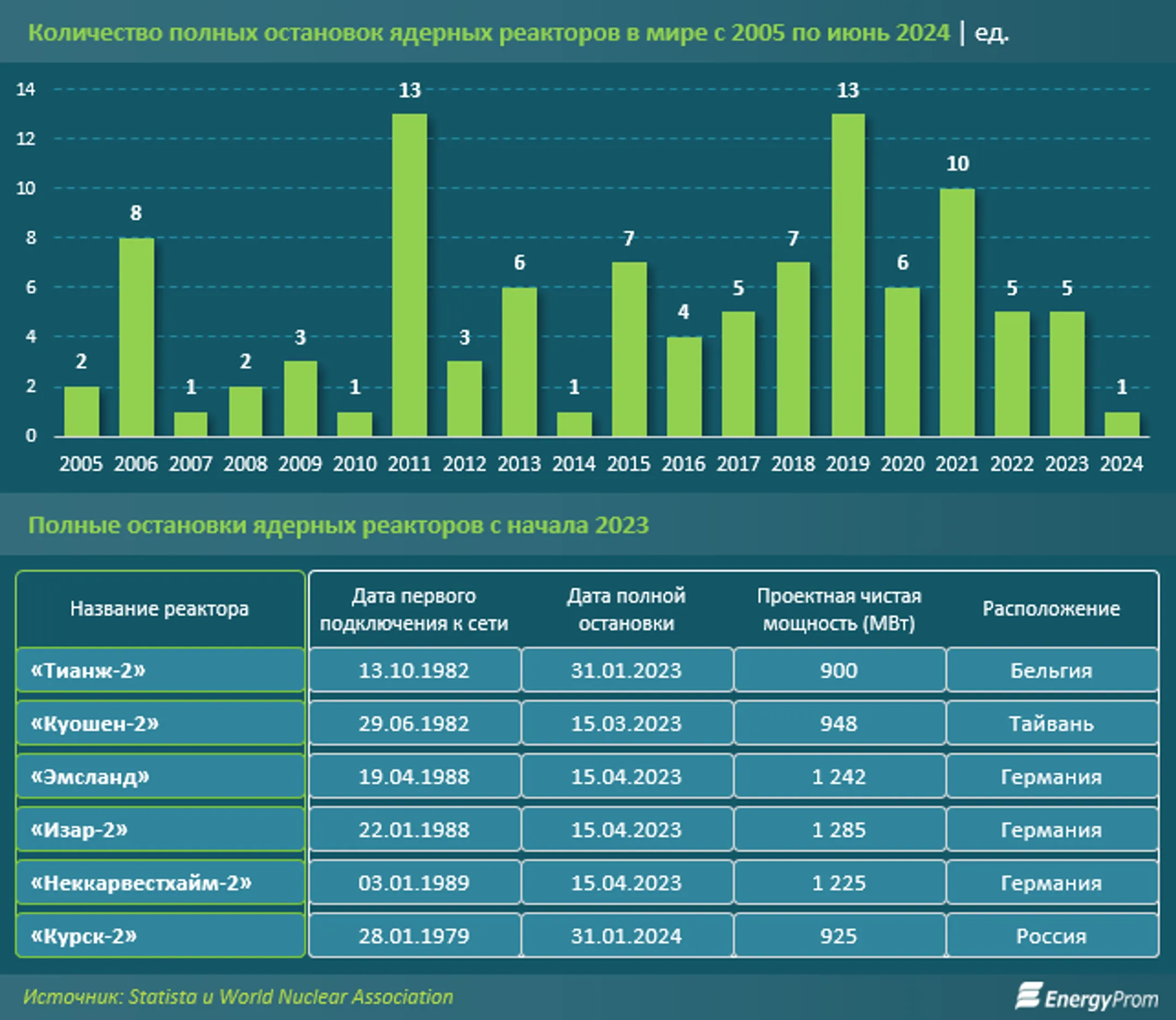Click the 'Проектная чистая мощность (МВт)' header
The width and height of the screenshot is (1176, 1020).
click(839, 609)
